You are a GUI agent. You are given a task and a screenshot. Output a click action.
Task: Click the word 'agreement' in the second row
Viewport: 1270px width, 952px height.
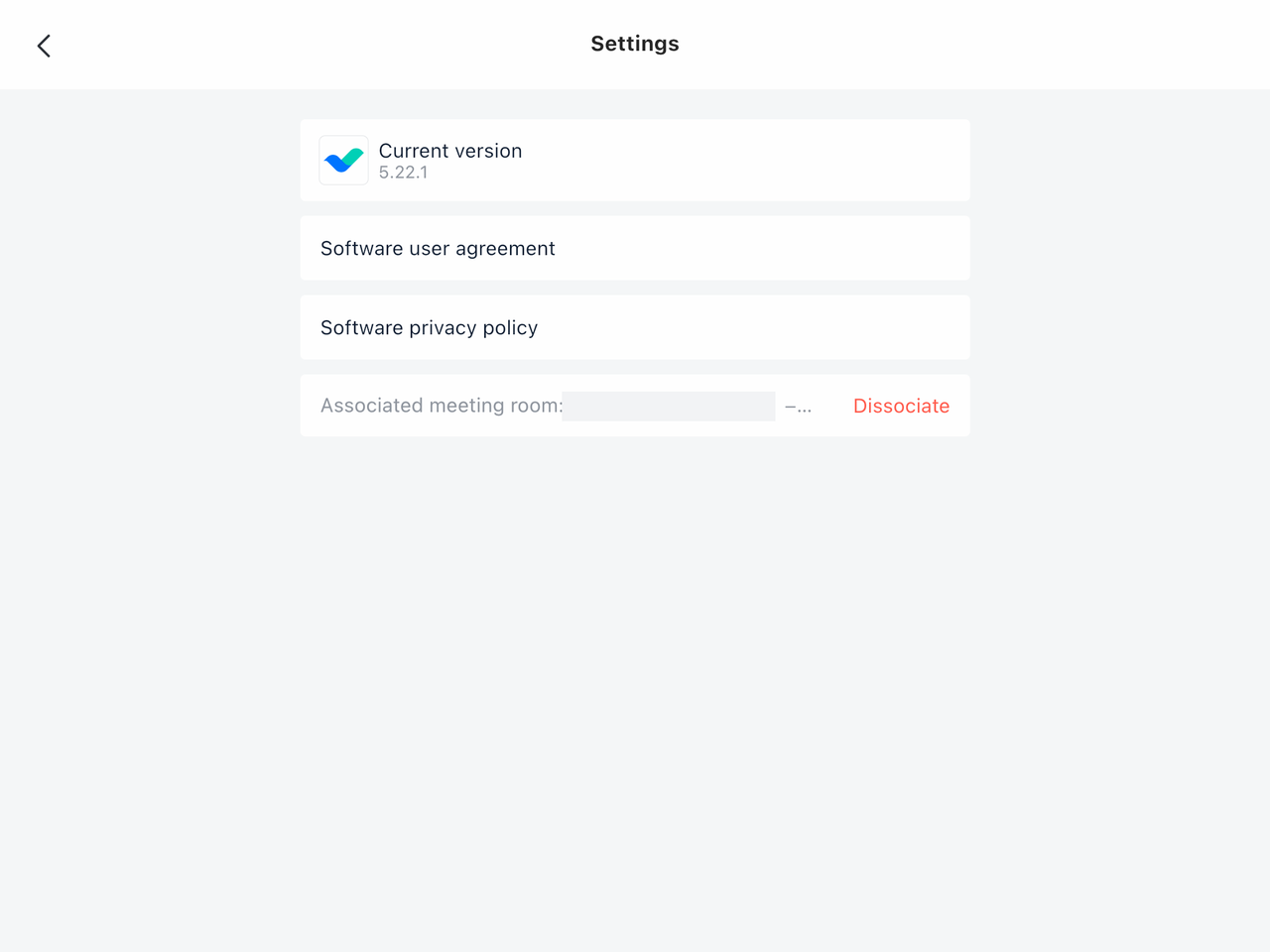click(505, 249)
